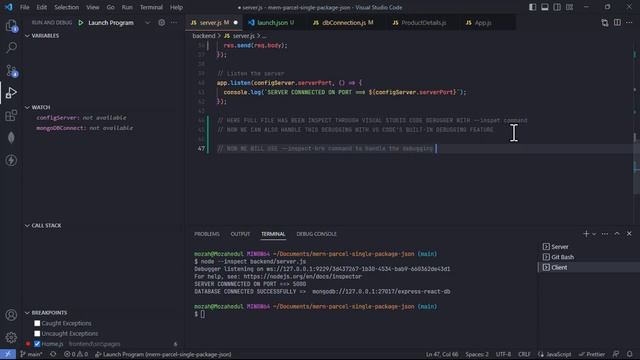The width and height of the screenshot is (640, 360).
Task: Open Source Control view in activity bar
Action: (11, 71)
